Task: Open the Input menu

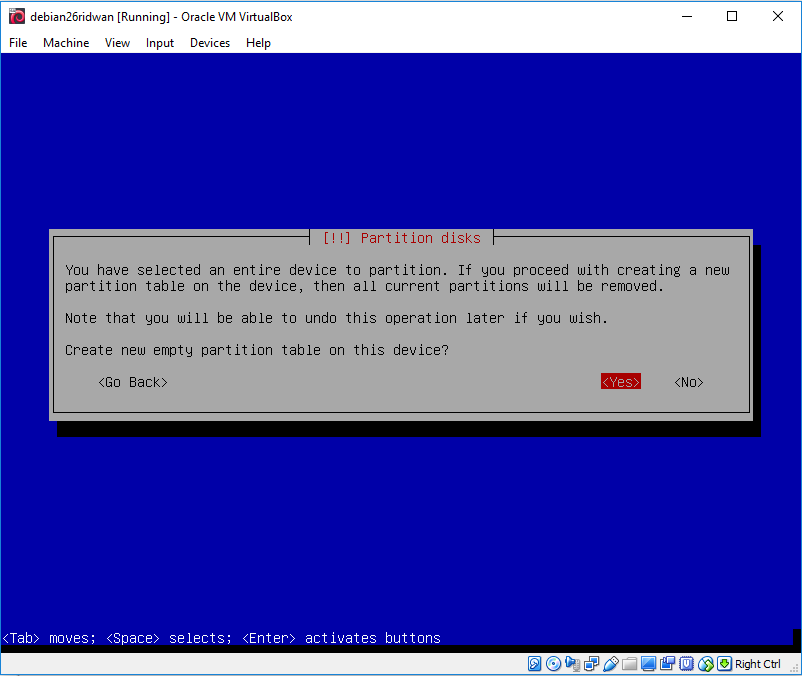Action: [160, 43]
